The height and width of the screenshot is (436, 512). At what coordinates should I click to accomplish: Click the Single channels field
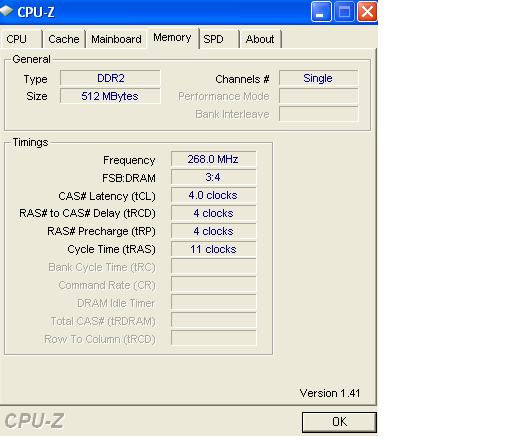(318, 78)
